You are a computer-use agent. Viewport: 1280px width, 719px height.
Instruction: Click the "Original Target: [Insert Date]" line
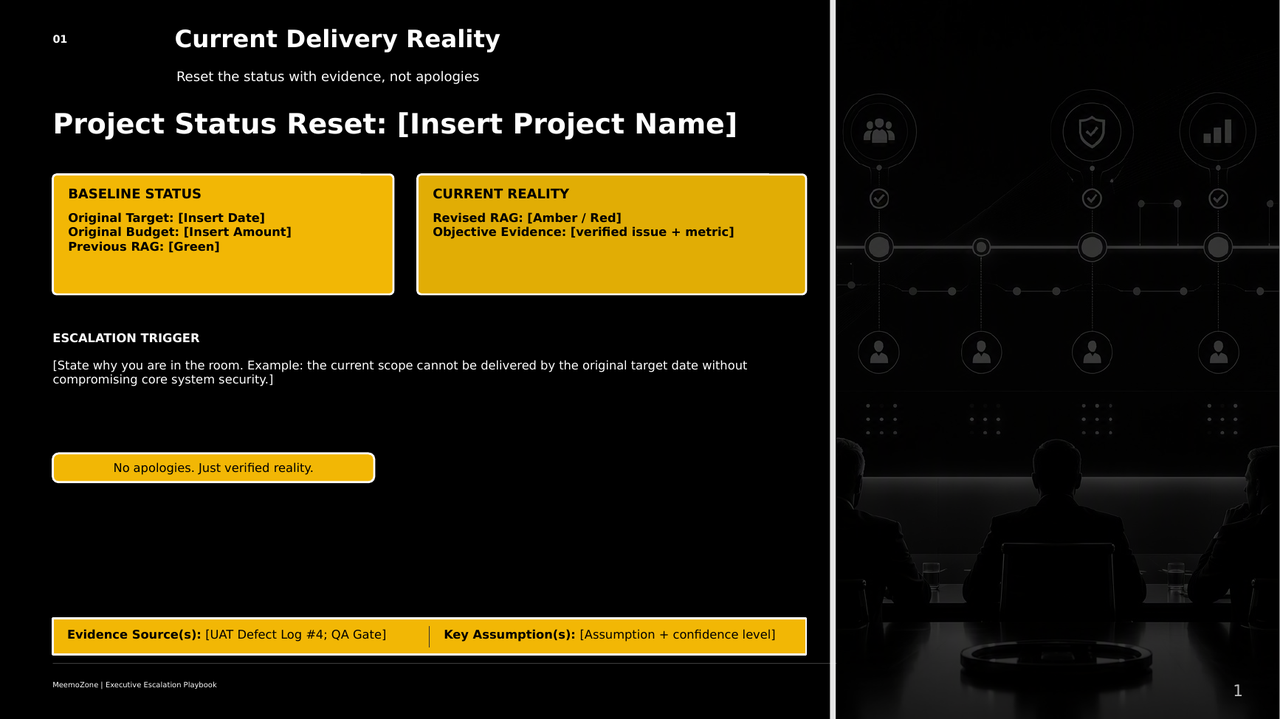(x=166, y=218)
